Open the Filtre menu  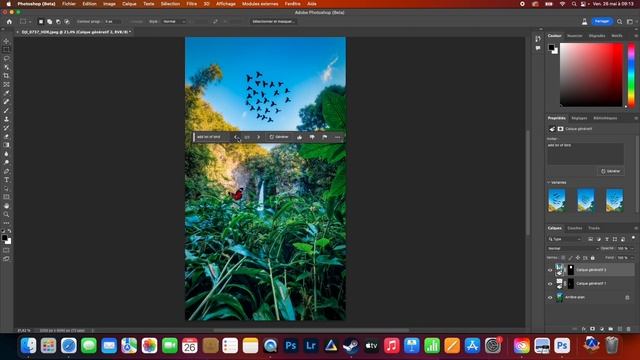tap(191, 4)
